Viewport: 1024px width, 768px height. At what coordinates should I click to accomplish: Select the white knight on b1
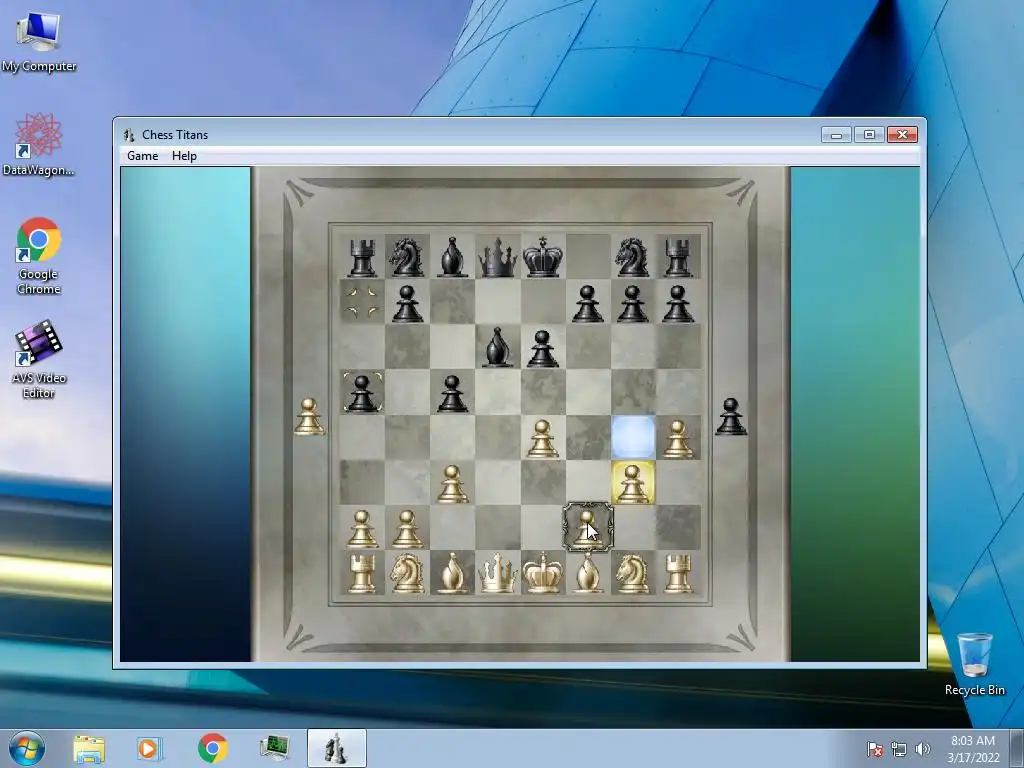(407, 573)
